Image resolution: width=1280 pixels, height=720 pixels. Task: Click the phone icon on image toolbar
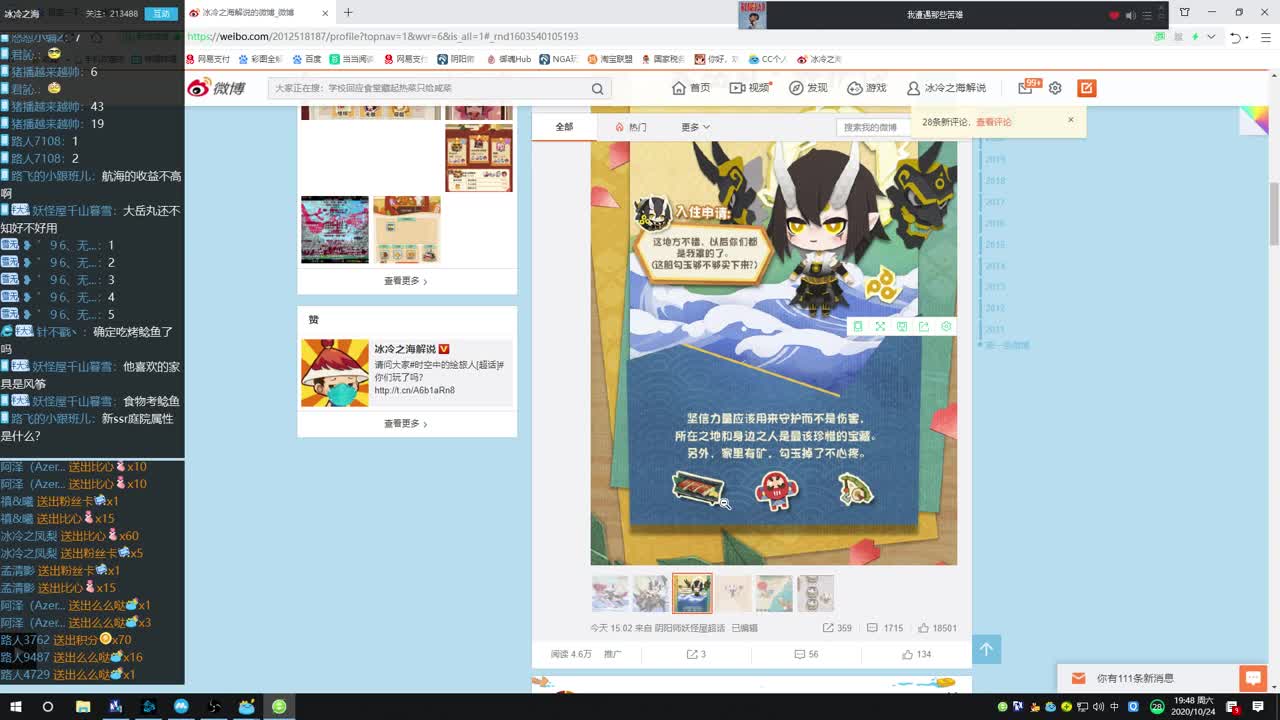tap(858, 326)
